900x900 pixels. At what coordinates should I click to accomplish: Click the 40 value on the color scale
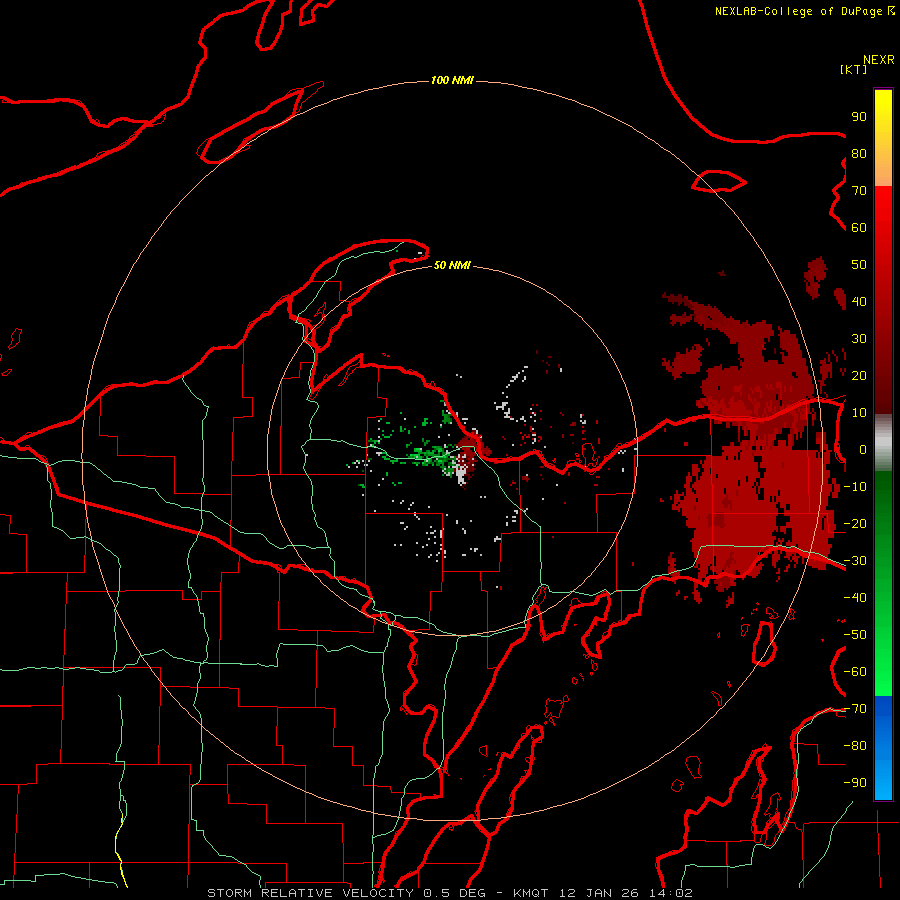click(x=859, y=301)
